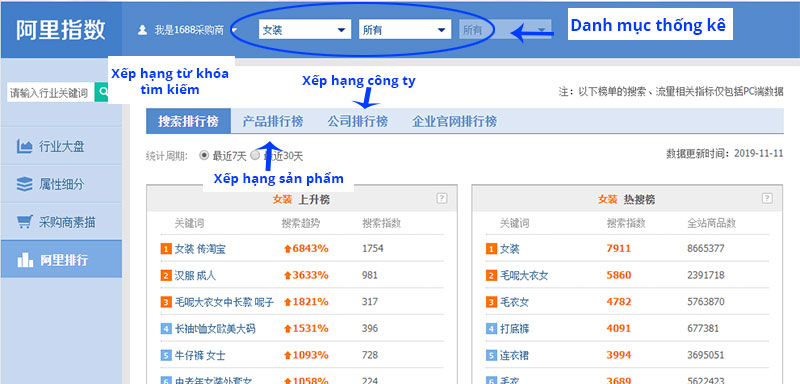This screenshot has height=384, width=800.
Task: Click the 属性细分 layers icon in sidebar
Action: click(24, 184)
